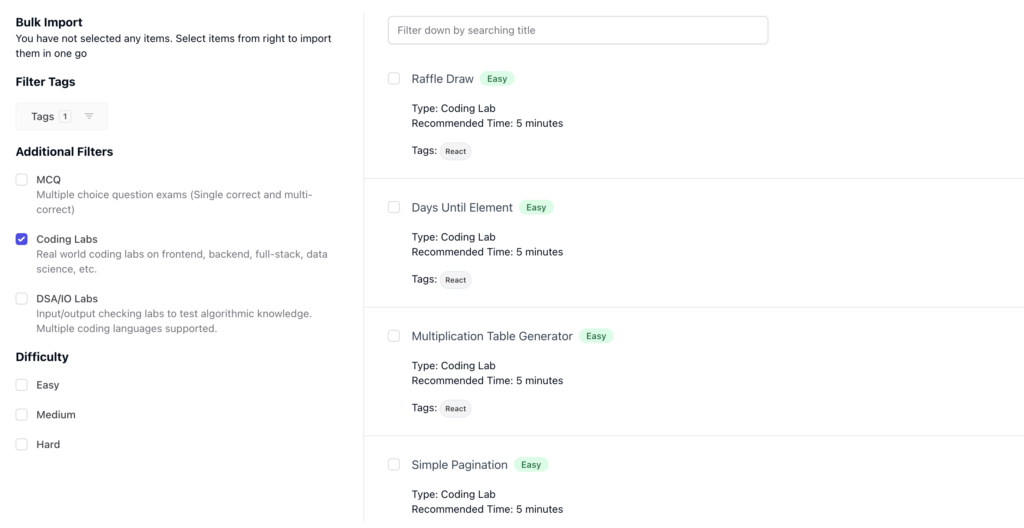Click the React tag under Raffle Draw

(x=455, y=151)
